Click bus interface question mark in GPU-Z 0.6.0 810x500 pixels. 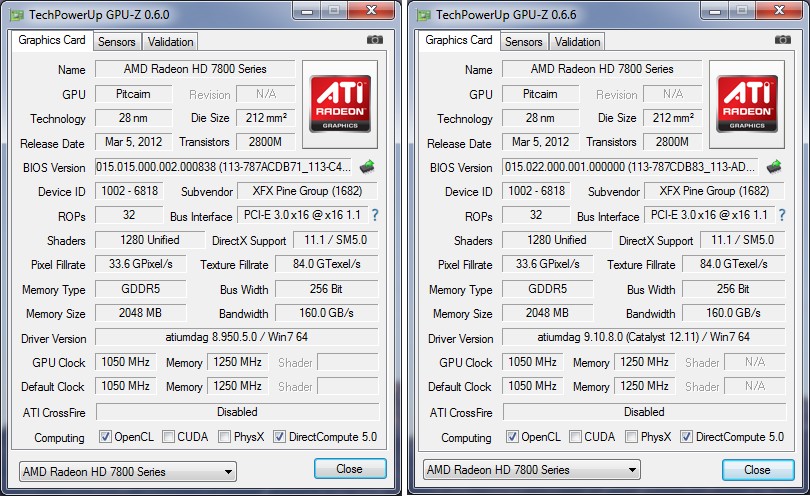point(375,215)
